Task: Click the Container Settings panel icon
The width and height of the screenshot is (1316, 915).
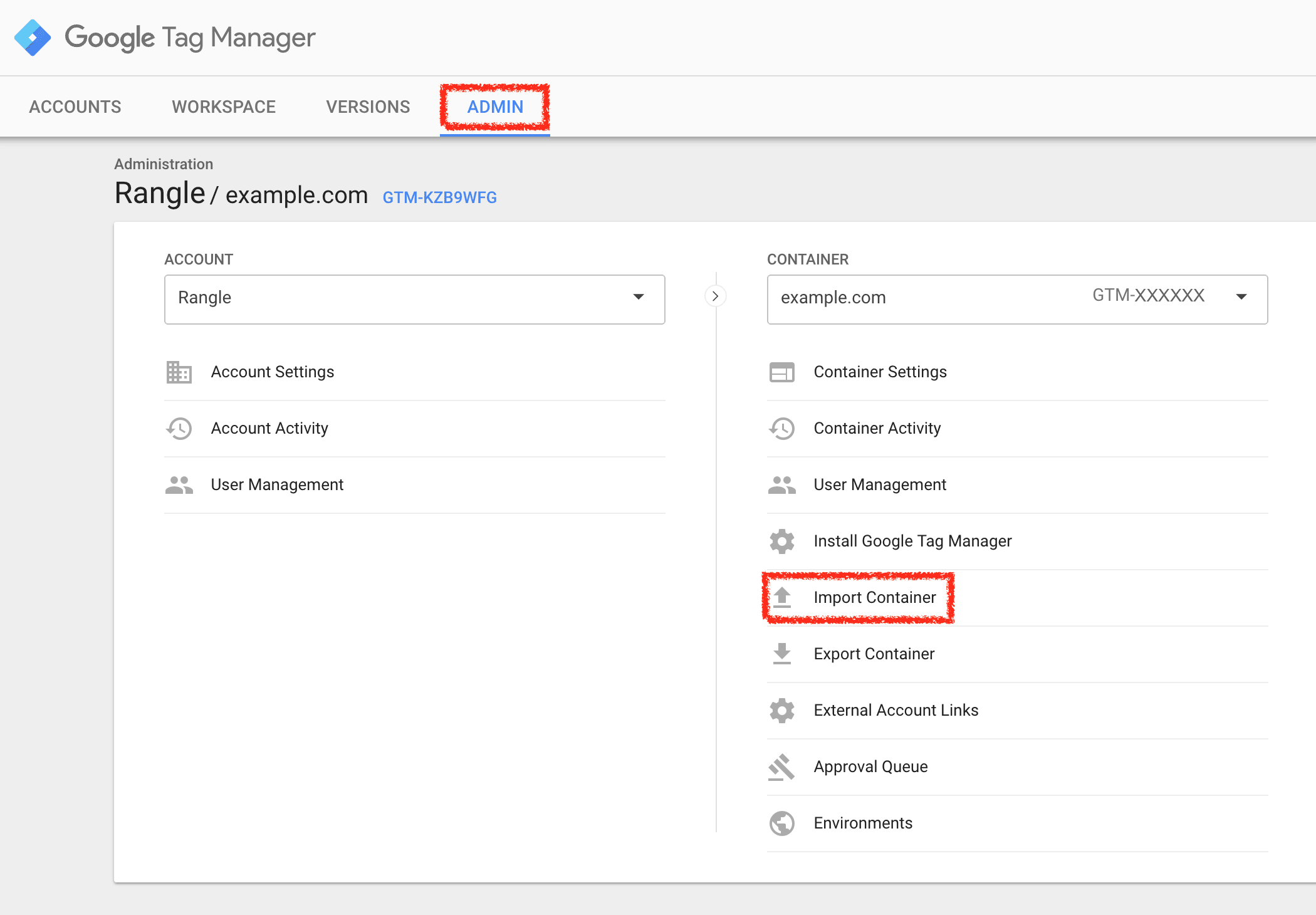Action: (782, 372)
